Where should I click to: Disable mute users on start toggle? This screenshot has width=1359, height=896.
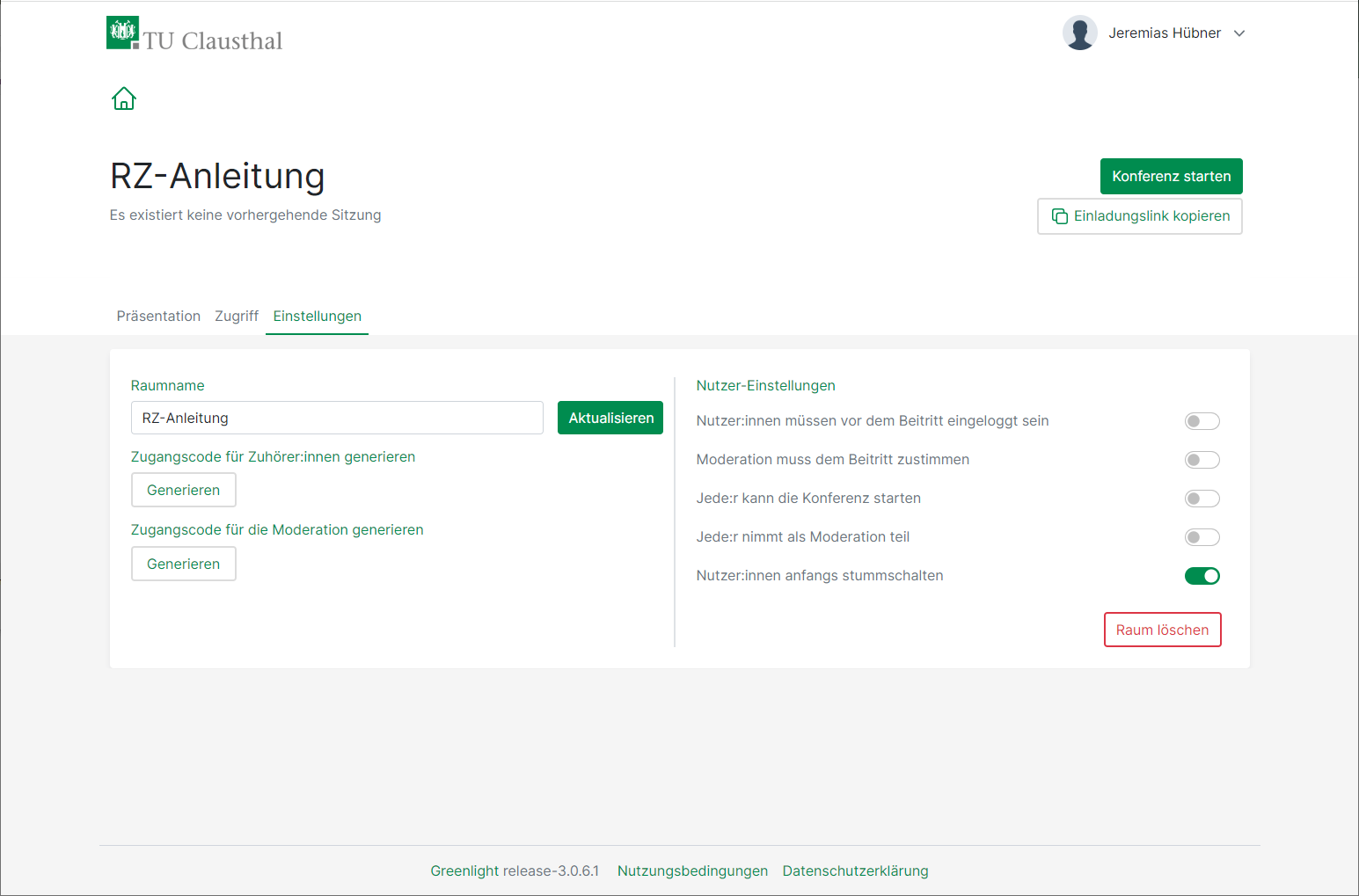tap(1202, 576)
